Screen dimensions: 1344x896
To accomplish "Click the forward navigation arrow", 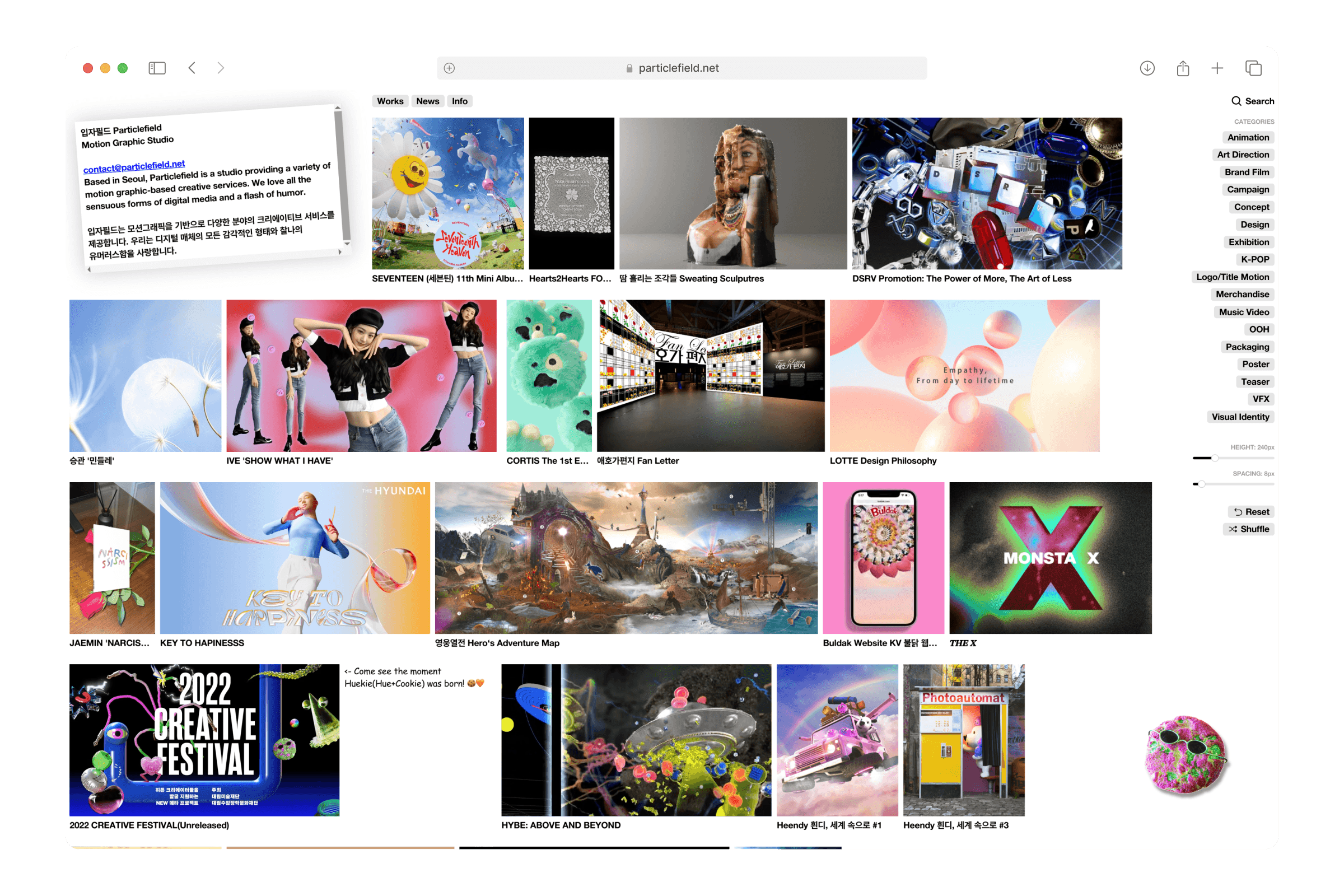I will pos(221,68).
